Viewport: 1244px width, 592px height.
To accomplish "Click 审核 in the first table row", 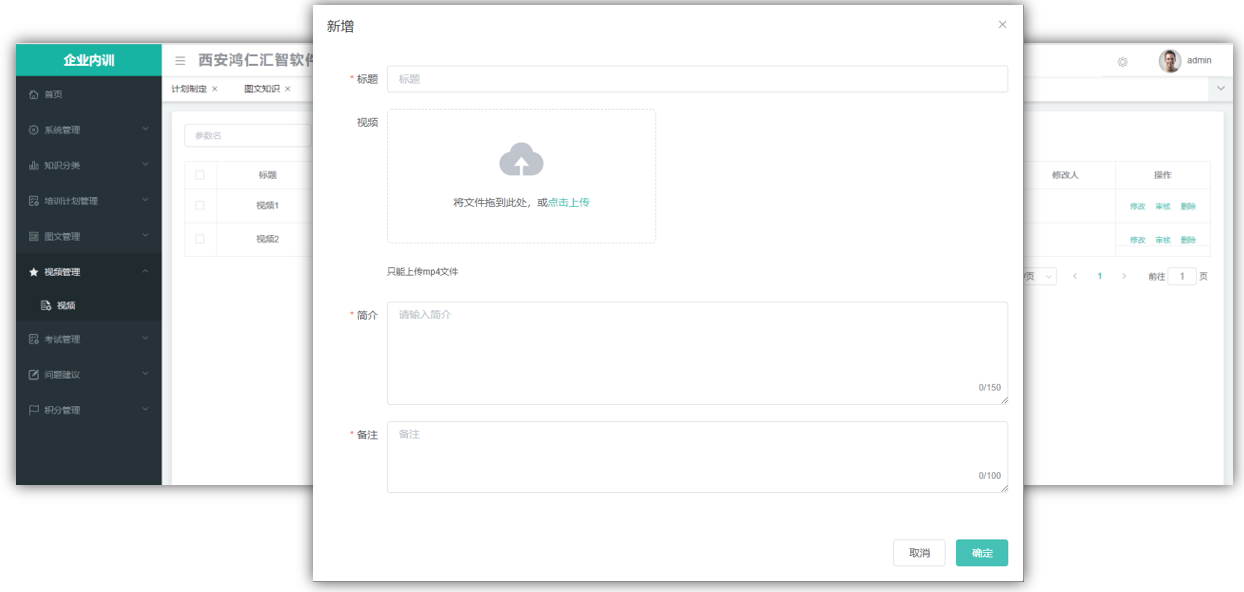I will point(1163,206).
